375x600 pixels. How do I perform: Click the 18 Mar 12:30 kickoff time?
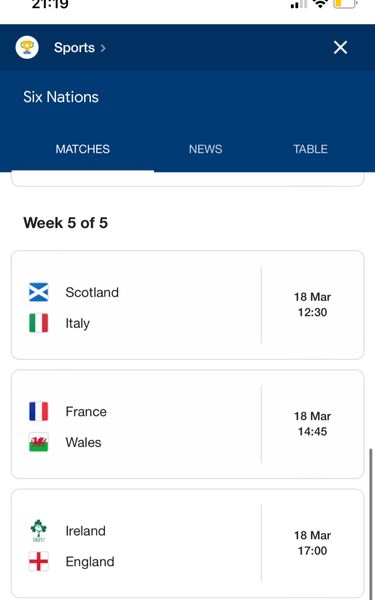312,305
